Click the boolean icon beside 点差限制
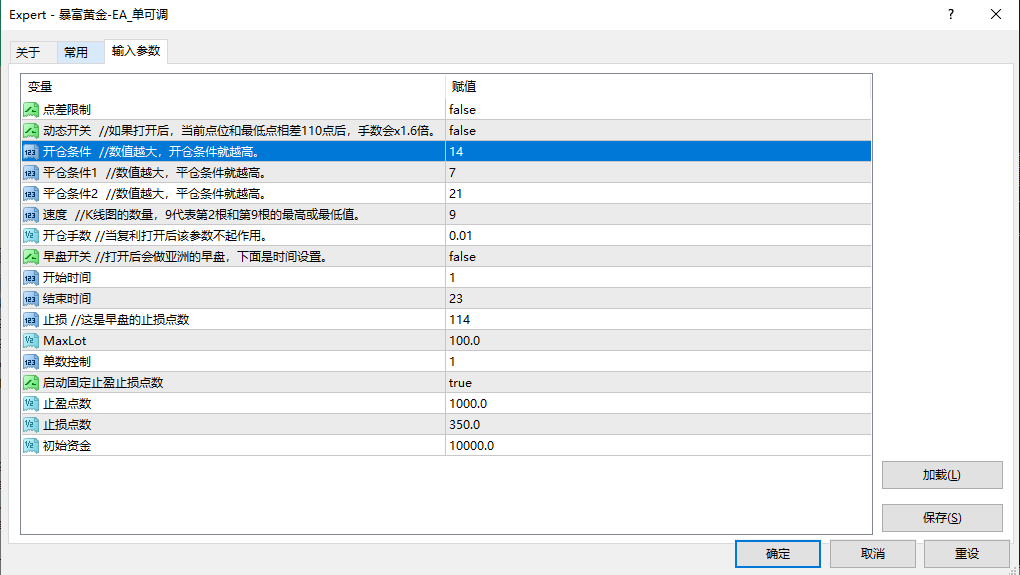Viewport: 1020px width, 575px height. point(31,110)
